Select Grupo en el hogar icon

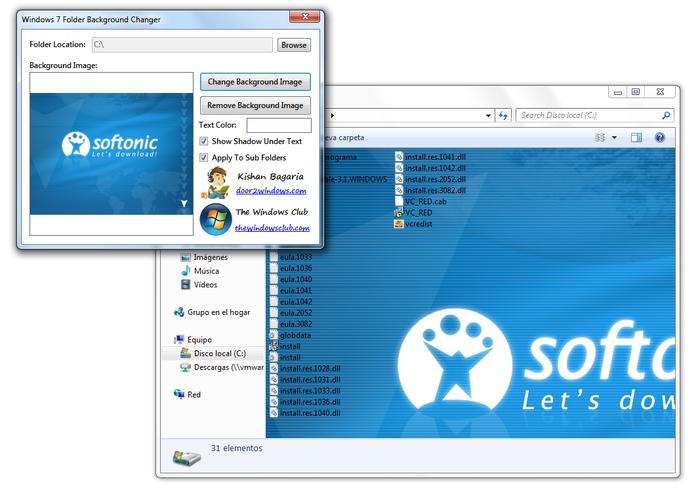click(x=179, y=312)
